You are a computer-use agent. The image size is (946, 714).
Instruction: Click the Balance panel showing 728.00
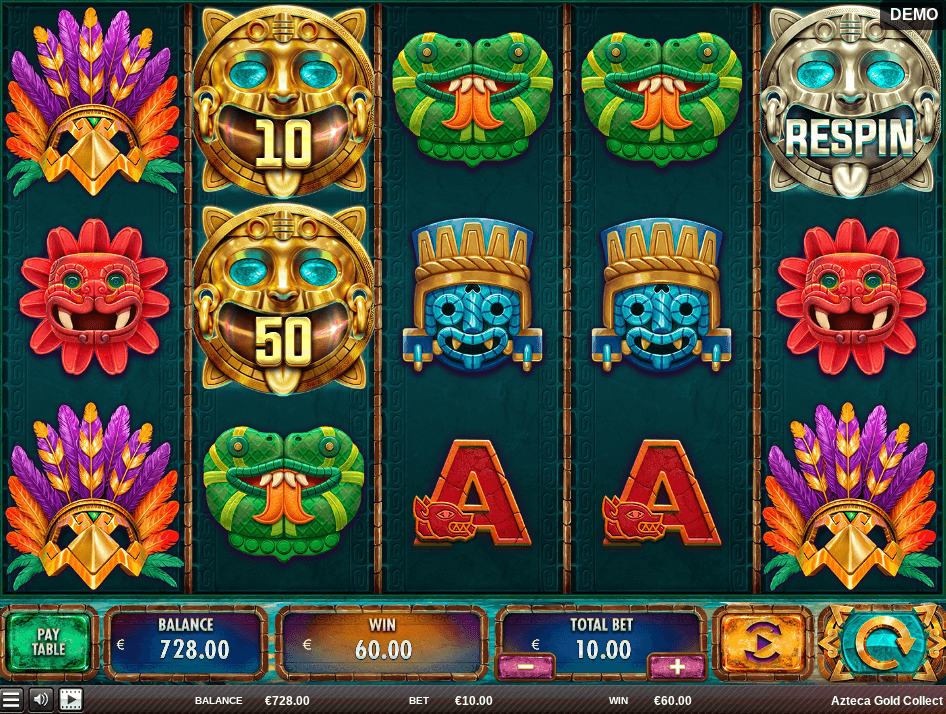coord(186,643)
